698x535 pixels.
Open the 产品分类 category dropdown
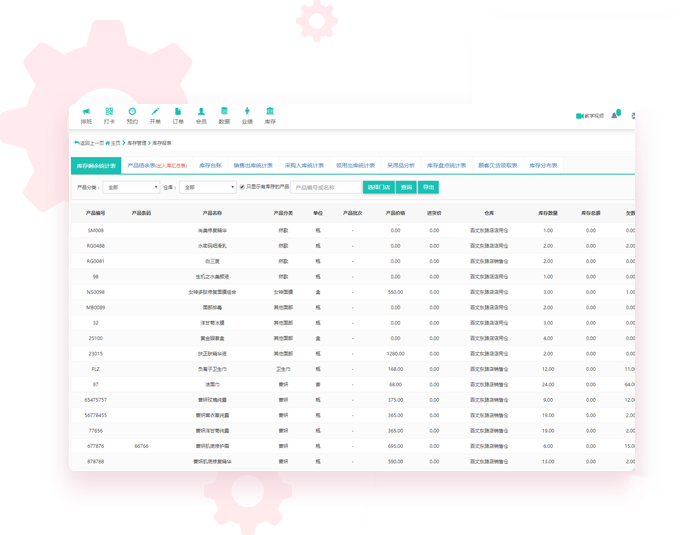(131, 187)
